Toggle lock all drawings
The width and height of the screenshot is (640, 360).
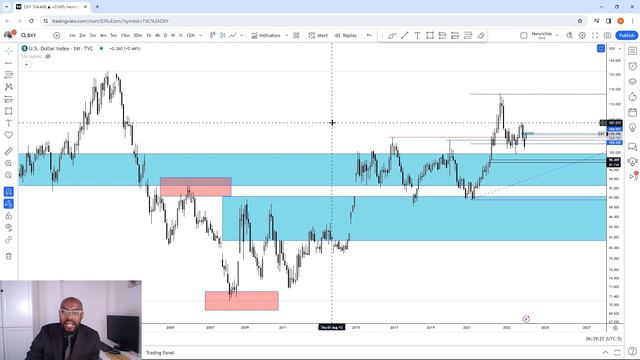point(9,216)
